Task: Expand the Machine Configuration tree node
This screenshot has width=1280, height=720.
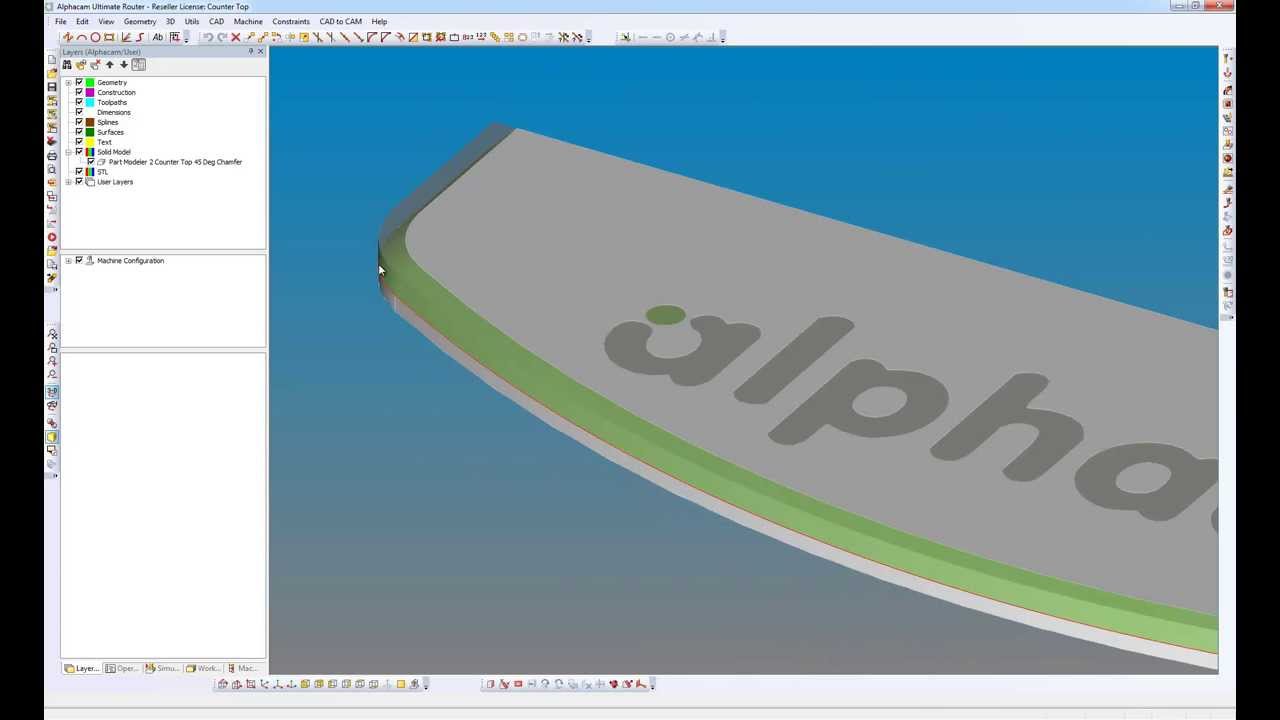Action: point(68,260)
